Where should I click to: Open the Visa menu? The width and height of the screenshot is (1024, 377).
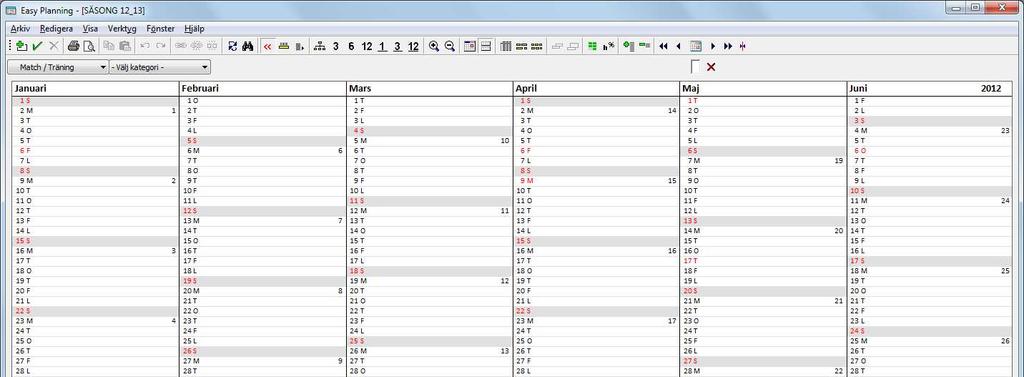pyautogui.click(x=90, y=29)
